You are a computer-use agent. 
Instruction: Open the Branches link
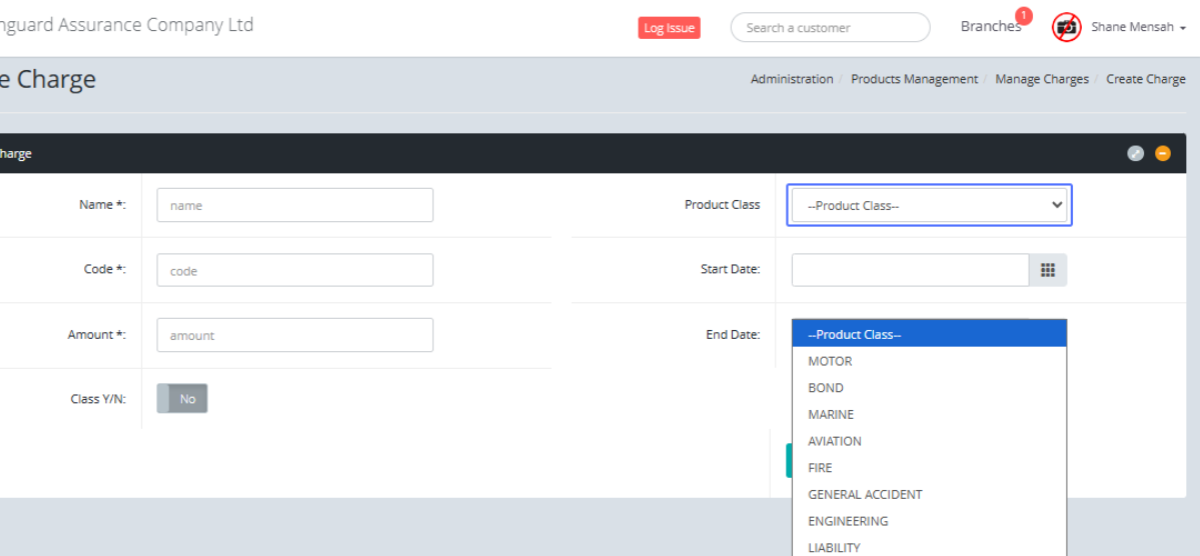point(990,27)
